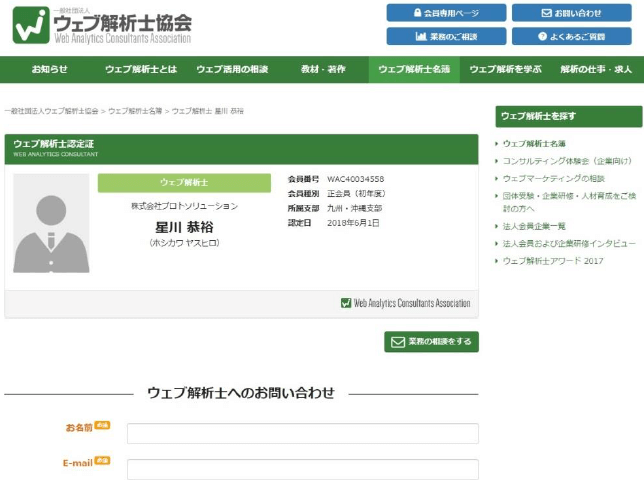The height and width of the screenshot is (480, 644).
Task: Open the 会員専用ページ lock button
Action: pyautogui.click(x=446, y=13)
